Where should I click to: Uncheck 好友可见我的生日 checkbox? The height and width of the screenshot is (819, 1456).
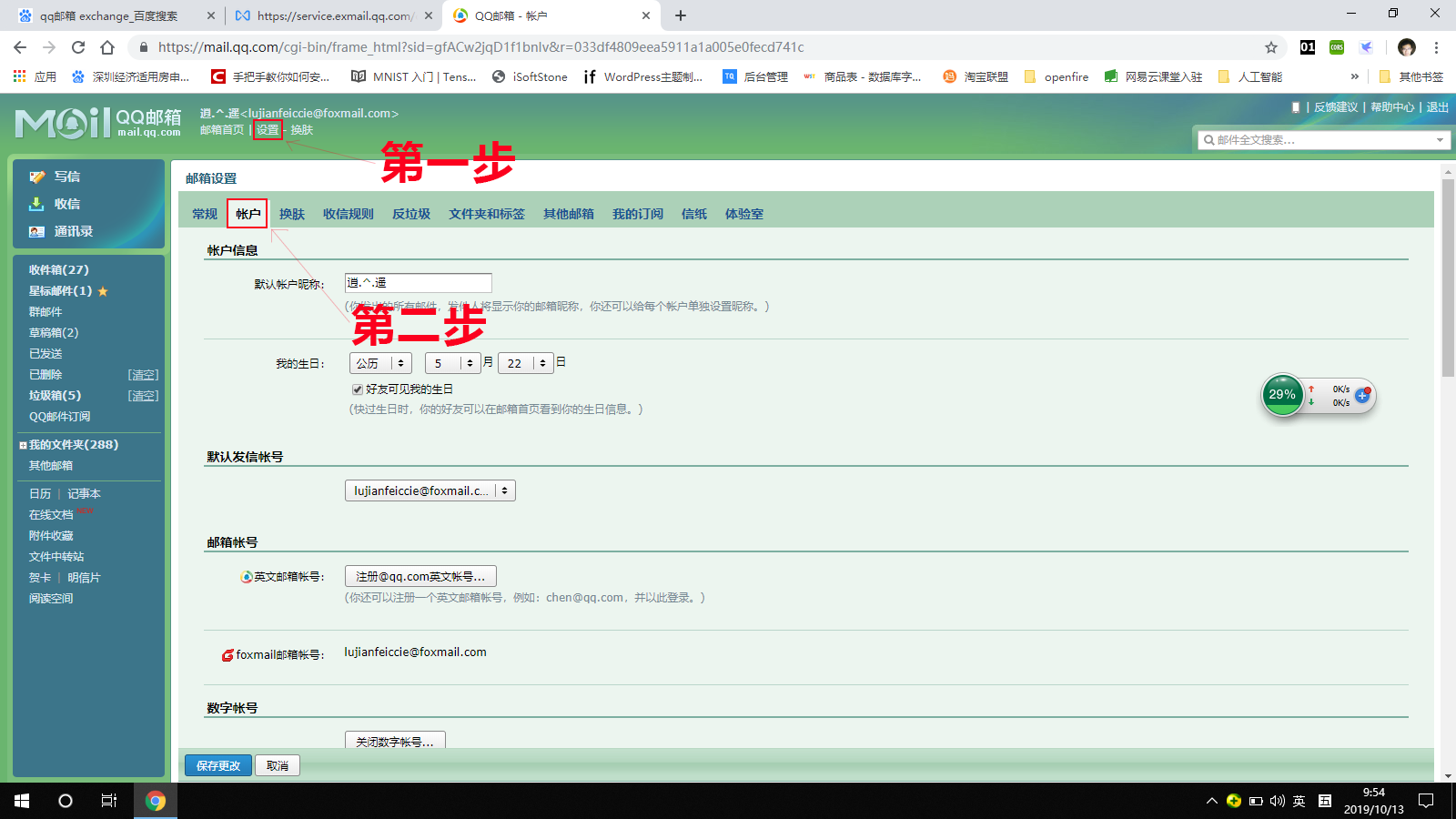click(x=357, y=389)
